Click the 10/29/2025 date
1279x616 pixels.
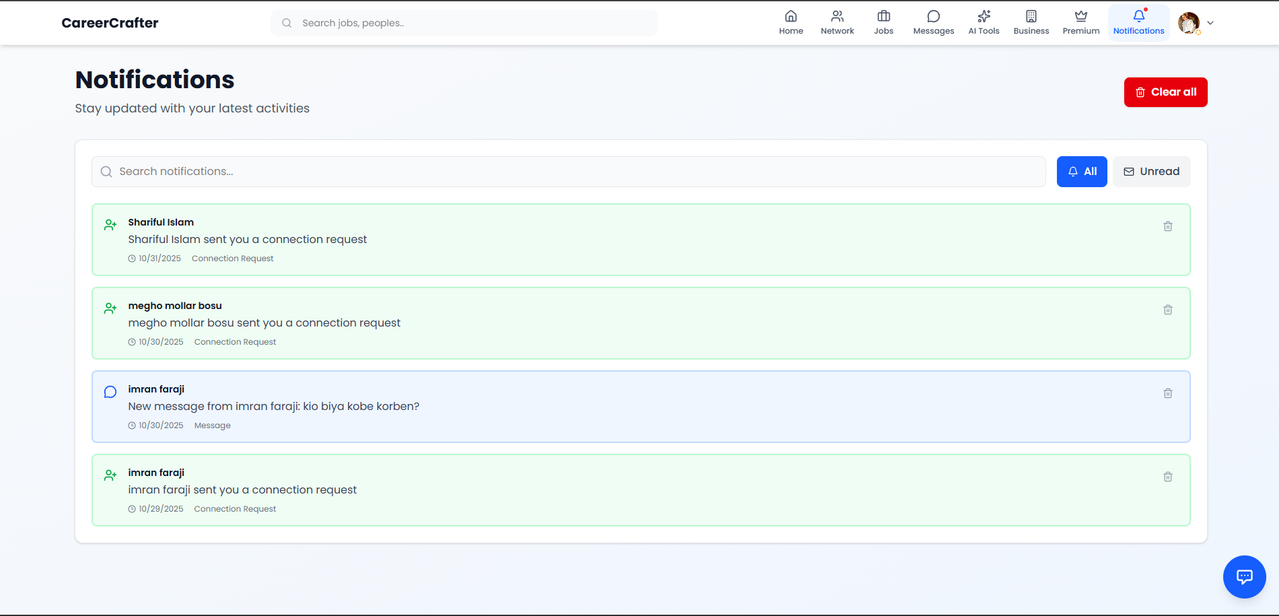click(x=161, y=509)
